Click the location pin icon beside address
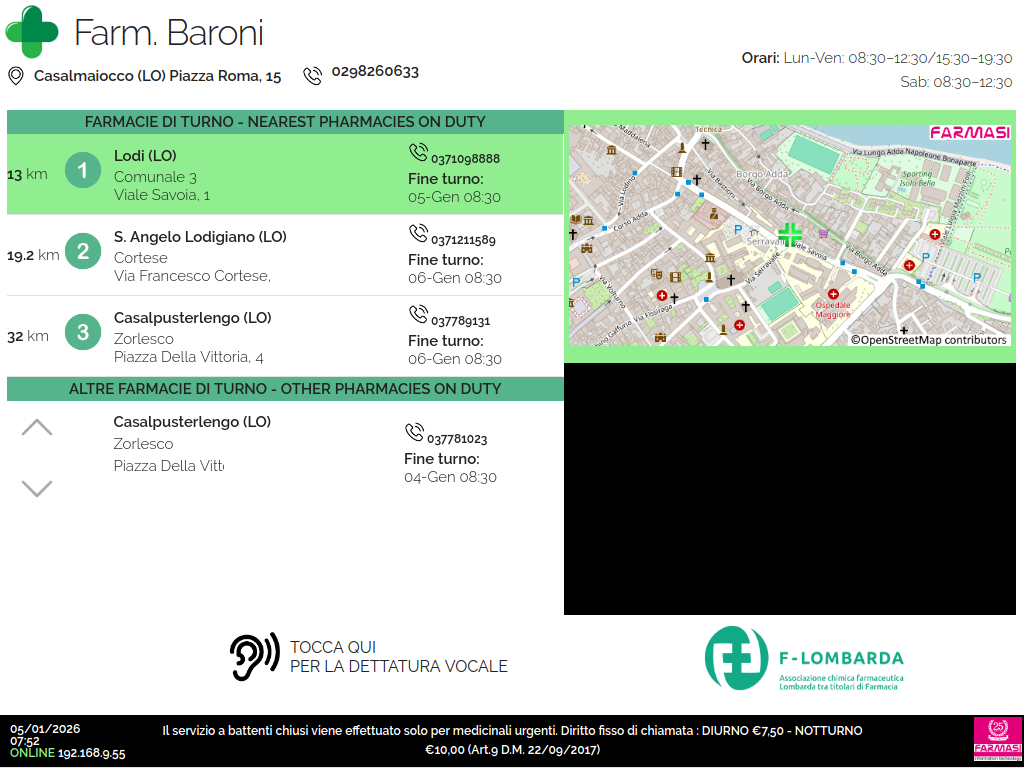Screen dimensions: 1024x768 [16, 76]
